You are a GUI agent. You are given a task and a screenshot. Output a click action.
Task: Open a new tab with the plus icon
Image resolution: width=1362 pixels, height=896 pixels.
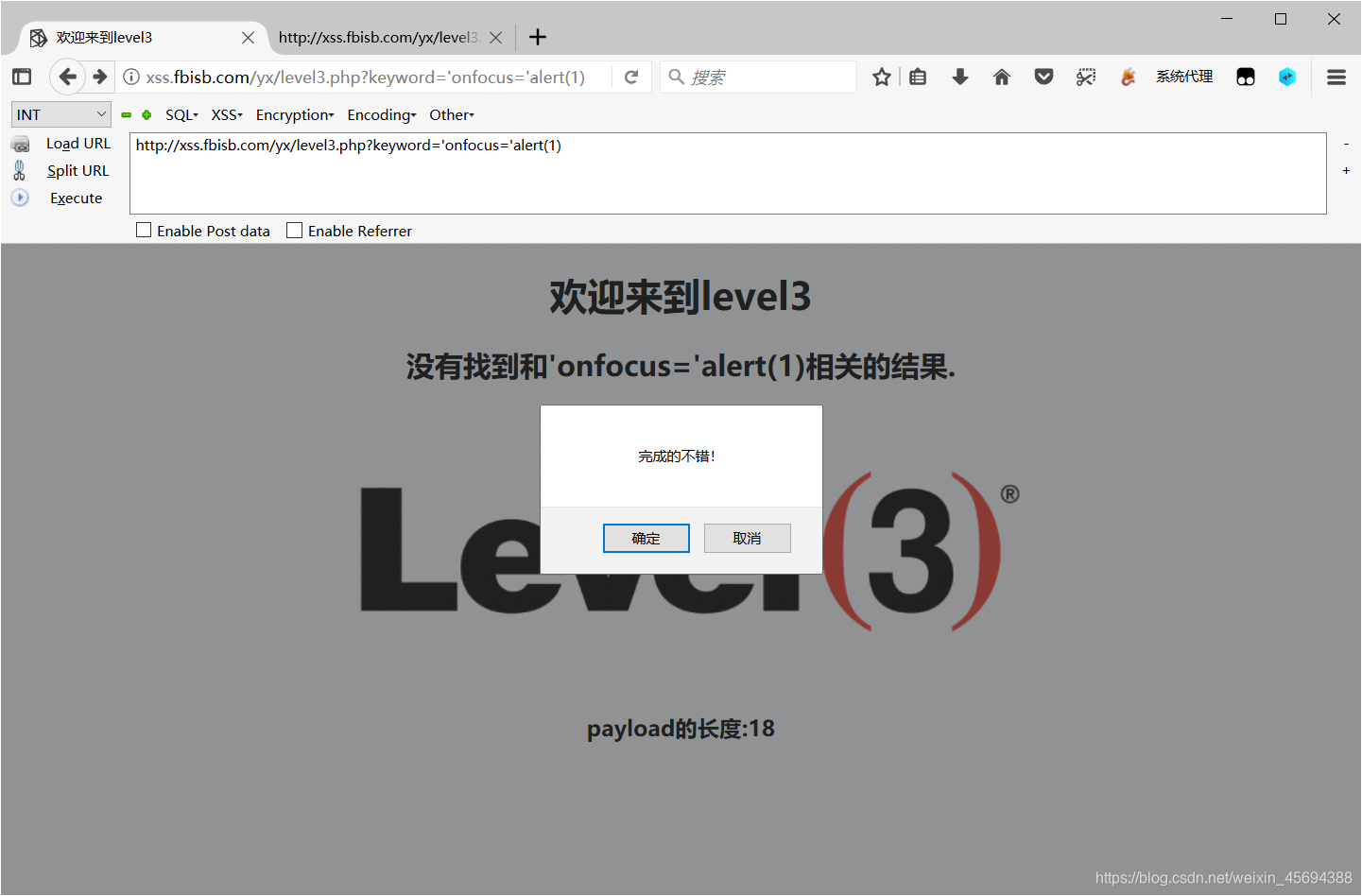click(x=538, y=37)
